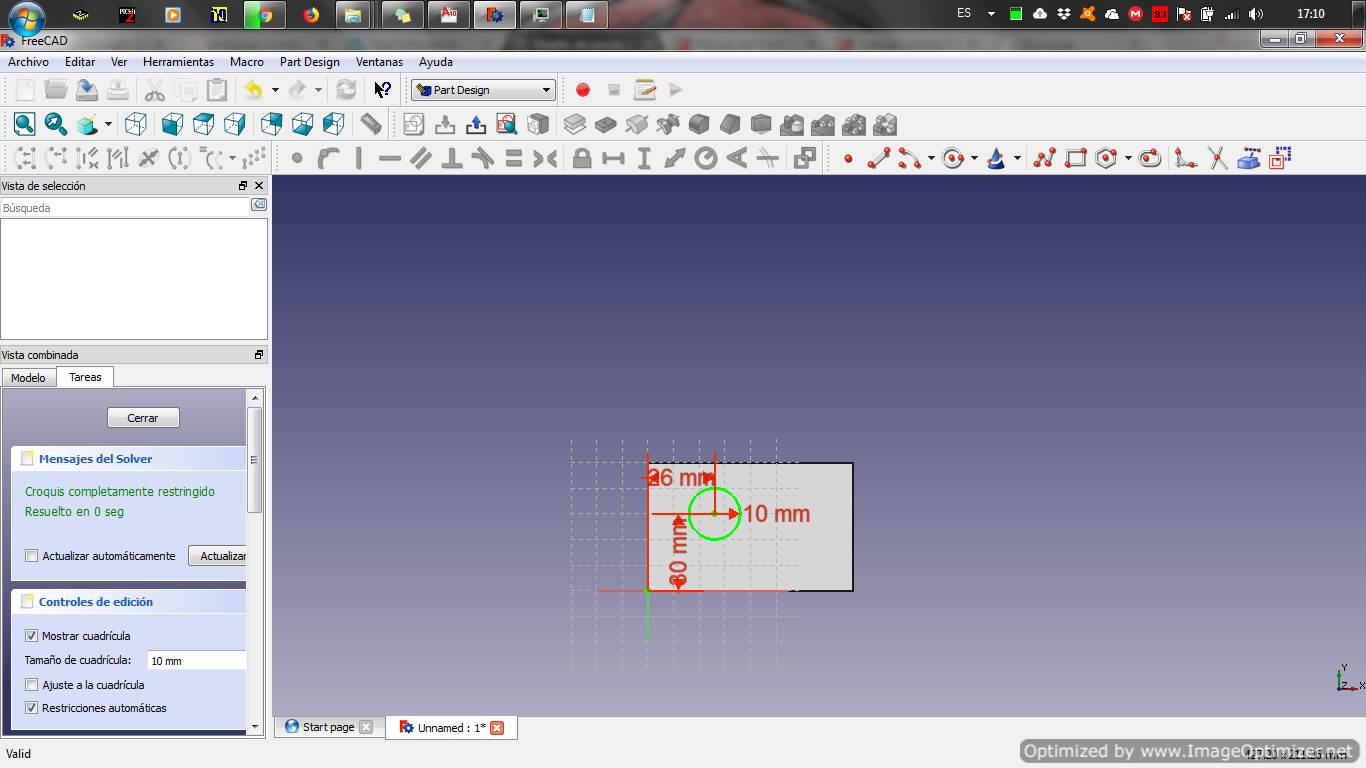The image size is (1366, 768).
Task: Open Chrome from the taskbar
Action: pyautogui.click(x=264, y=14)
